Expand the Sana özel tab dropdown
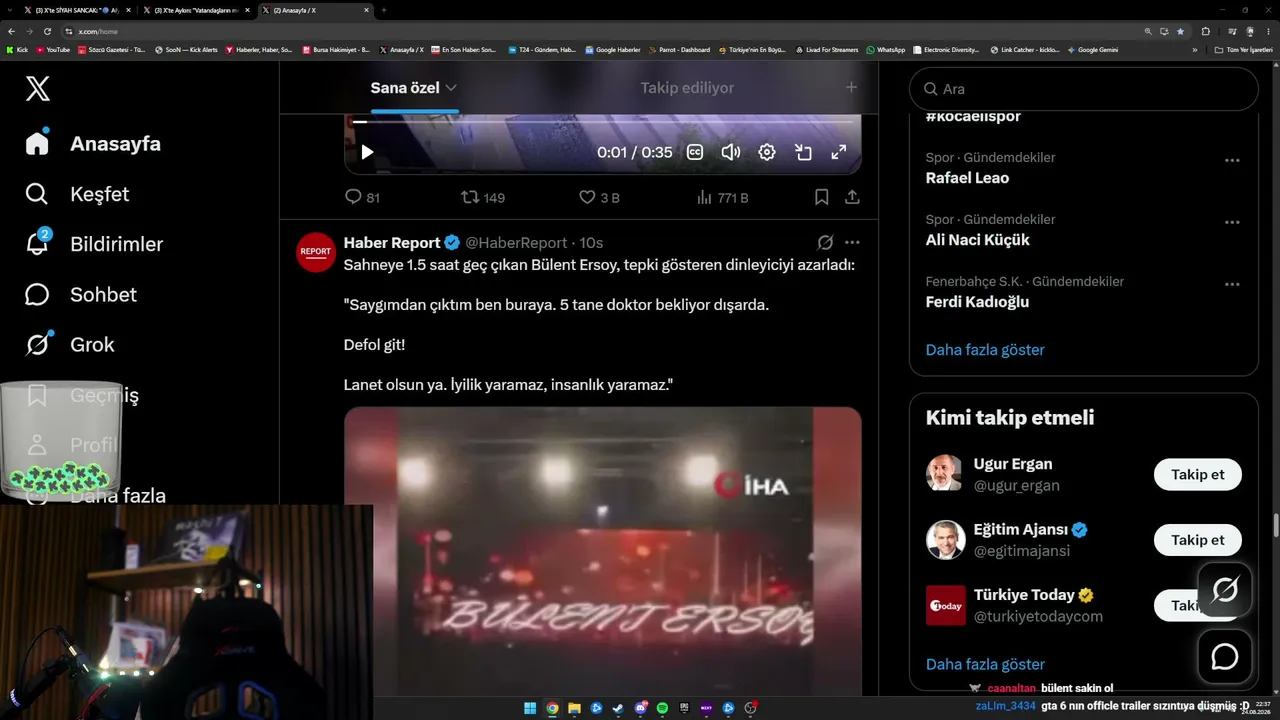The image size is (1280, 720). point(451,88)
